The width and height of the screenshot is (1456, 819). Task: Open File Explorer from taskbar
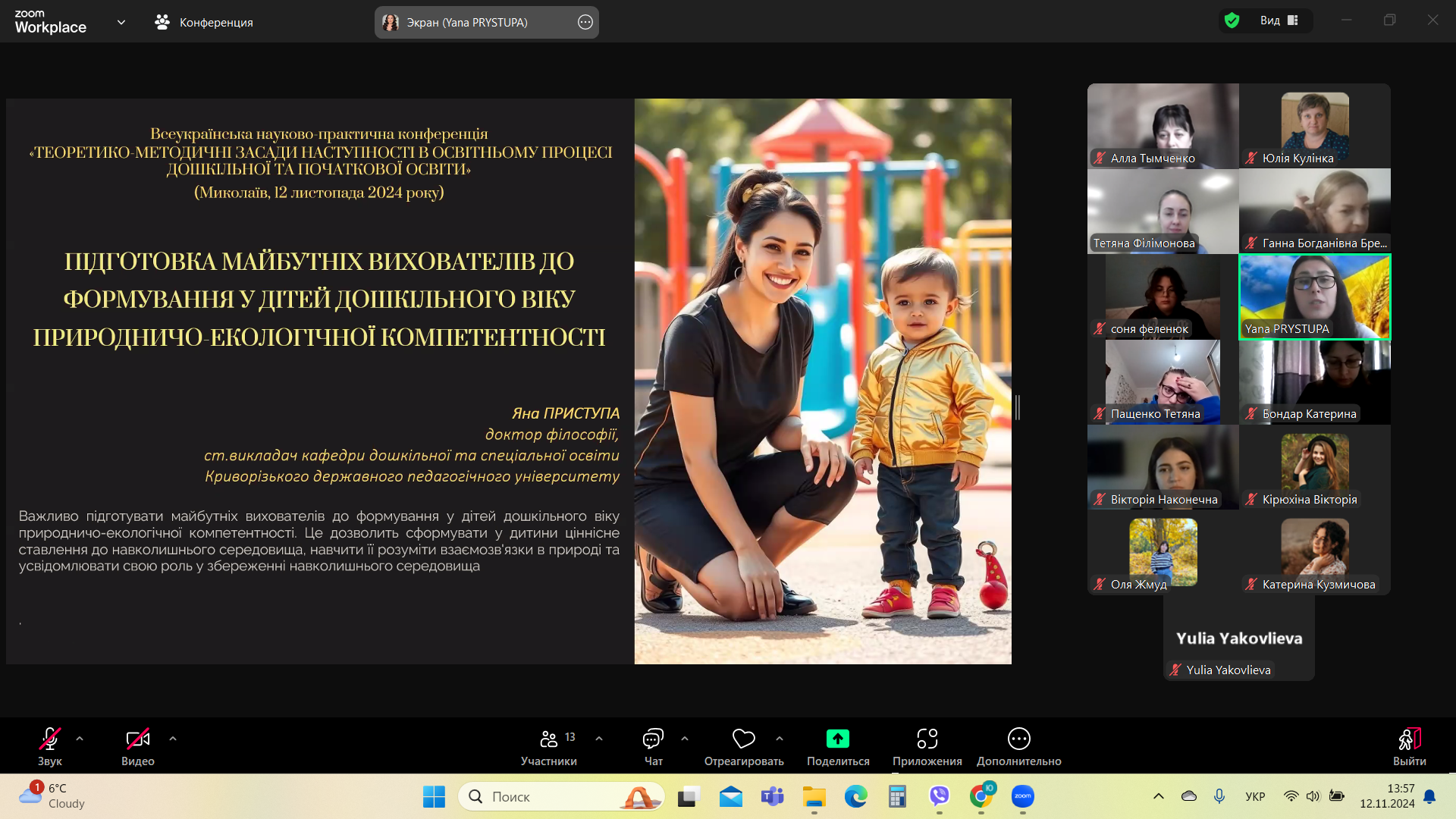coord(814,796)
